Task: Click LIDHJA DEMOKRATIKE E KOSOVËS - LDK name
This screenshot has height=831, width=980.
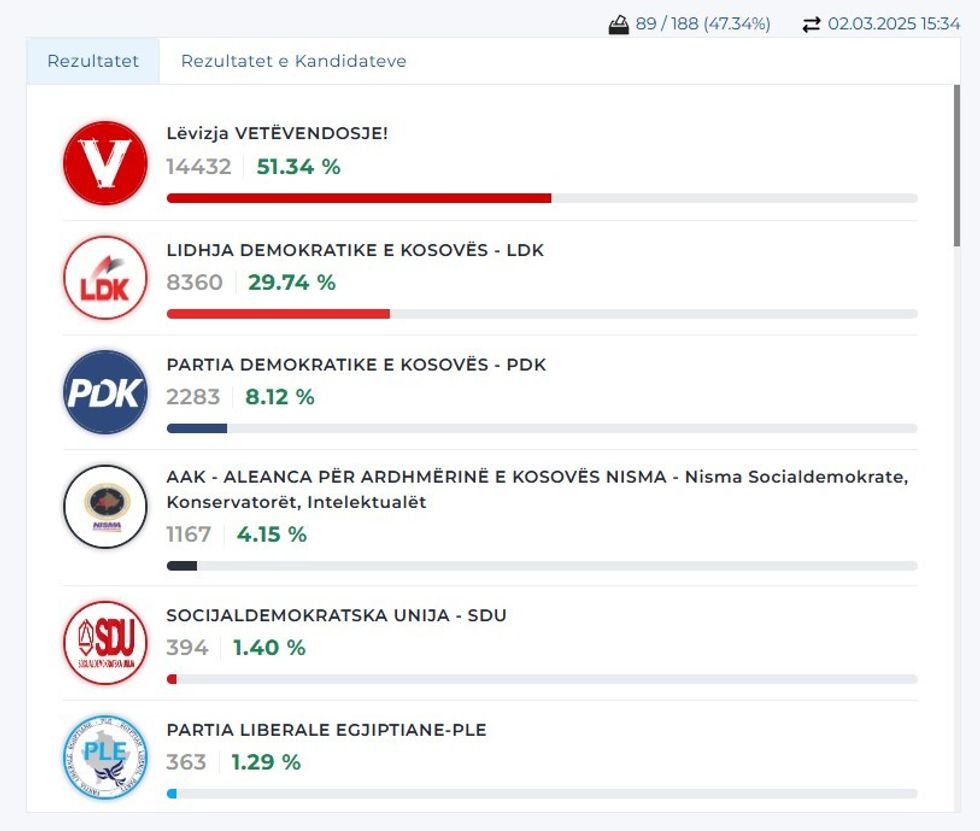Action: tap(355, 250)
